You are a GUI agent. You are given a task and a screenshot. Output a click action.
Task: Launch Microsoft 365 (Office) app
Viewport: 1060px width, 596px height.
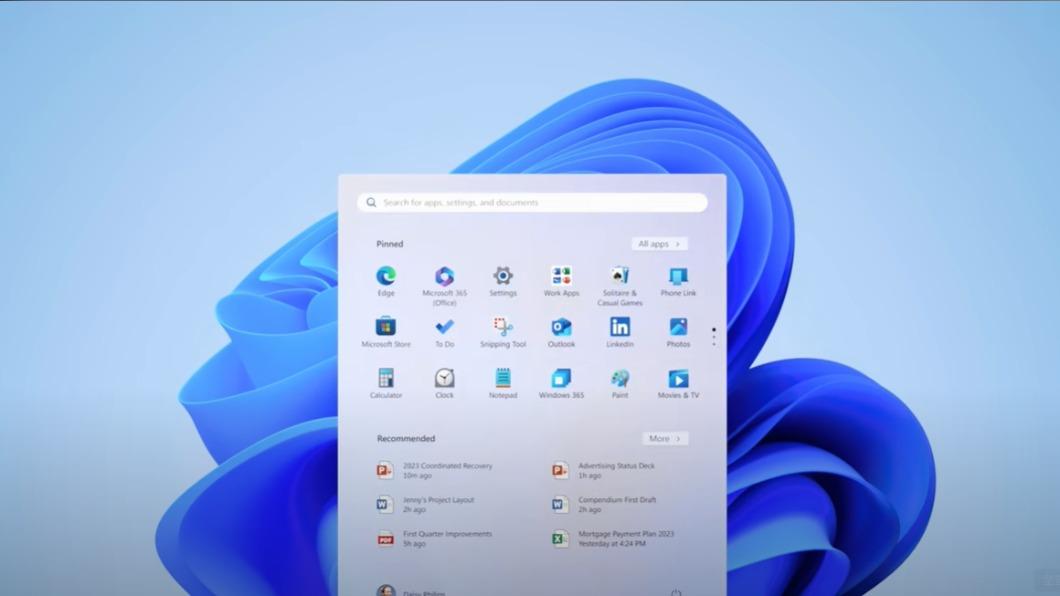tap(444, 286)
